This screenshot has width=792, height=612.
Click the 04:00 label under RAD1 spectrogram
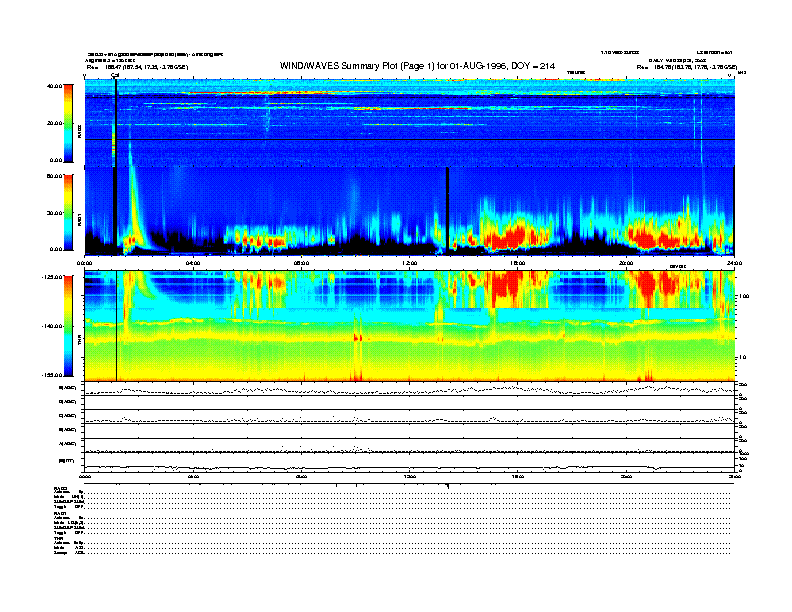pyautogui.click(x=193, y=263)
